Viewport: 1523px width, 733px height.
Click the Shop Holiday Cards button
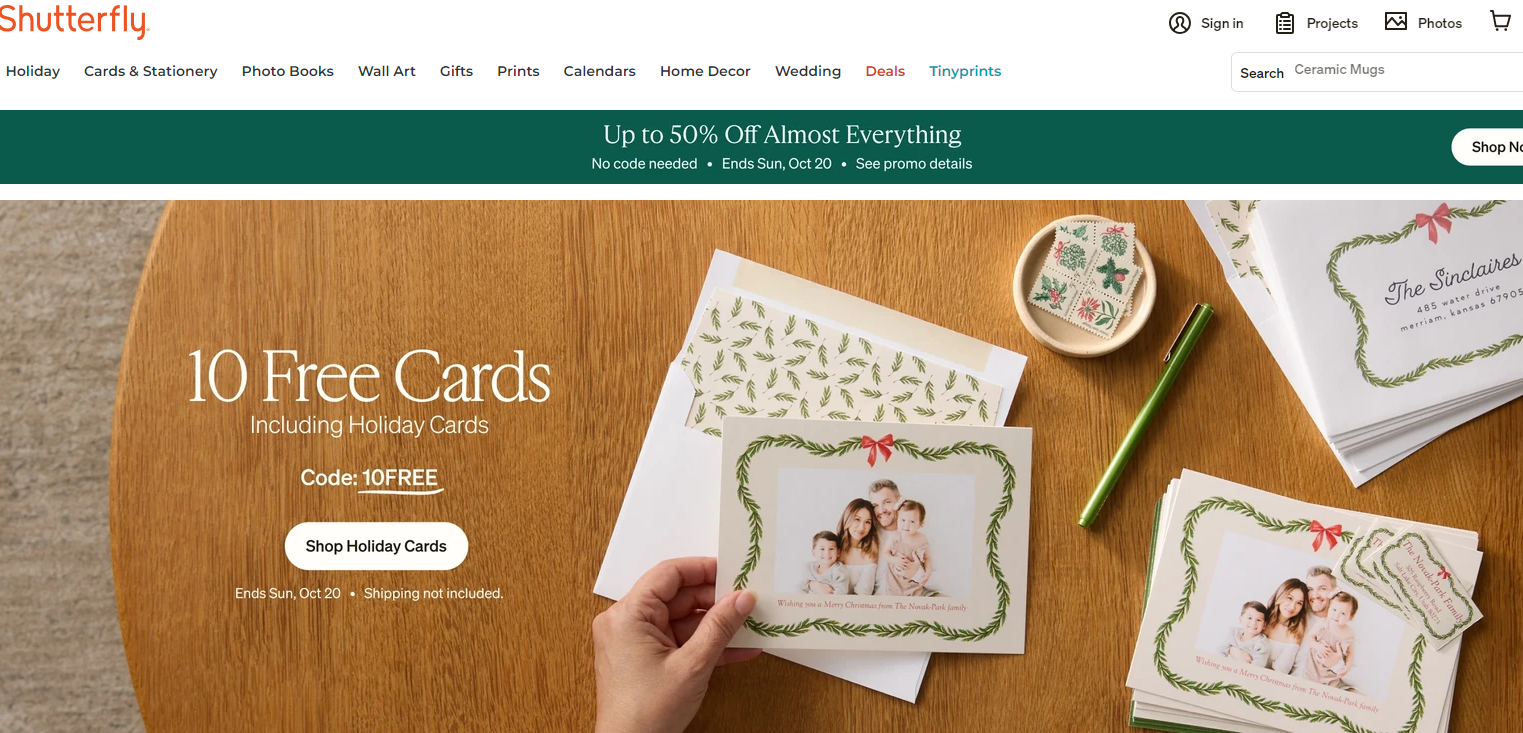tap(376, 546)
